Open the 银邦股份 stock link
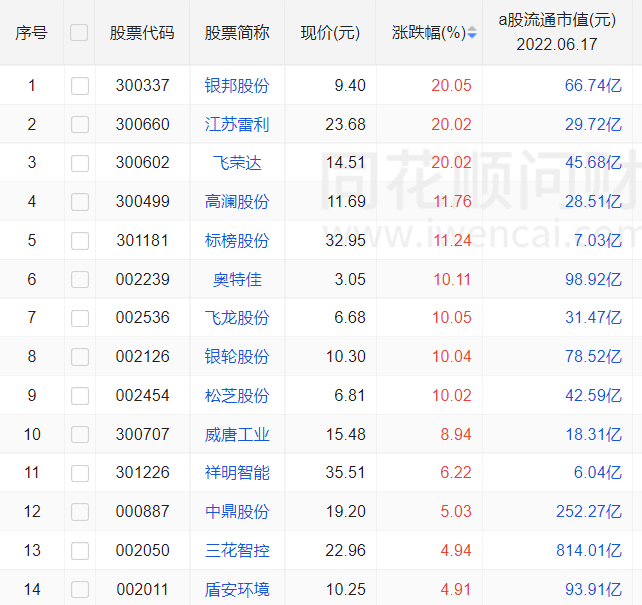Screen dimensions: 642x605 tap(237, 86)
